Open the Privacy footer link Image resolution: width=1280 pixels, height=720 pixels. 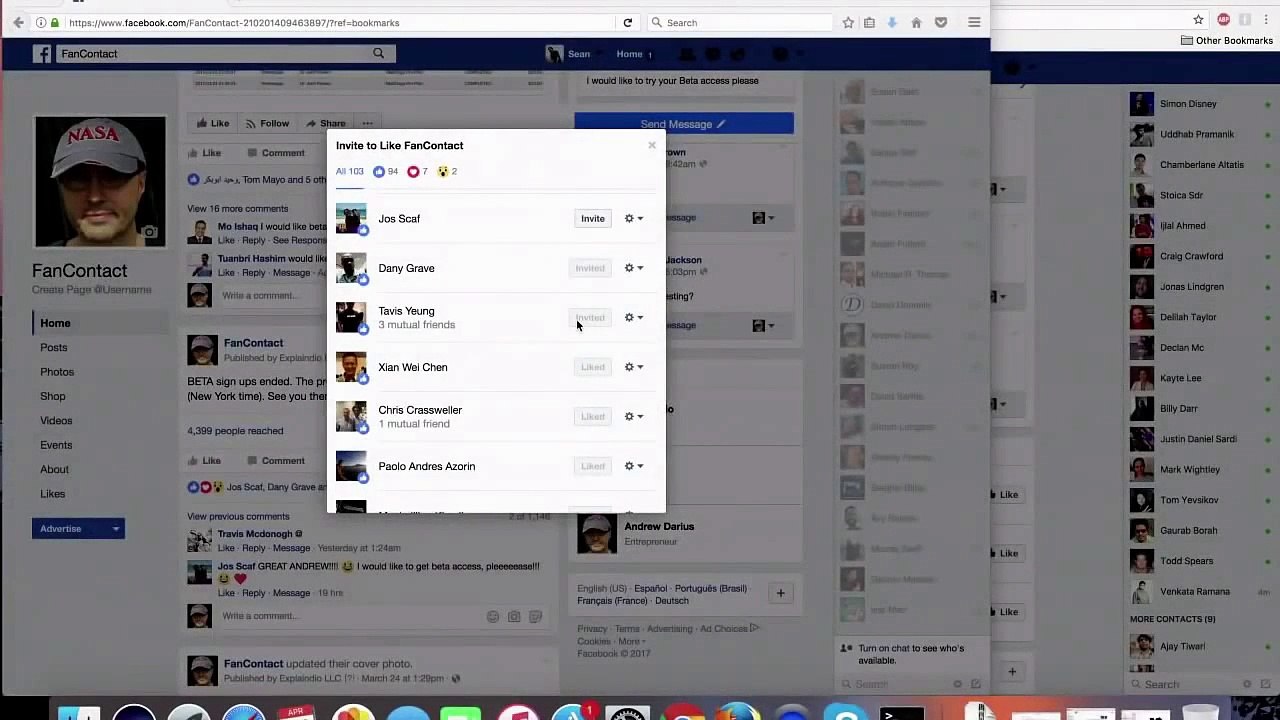point(592,629)
